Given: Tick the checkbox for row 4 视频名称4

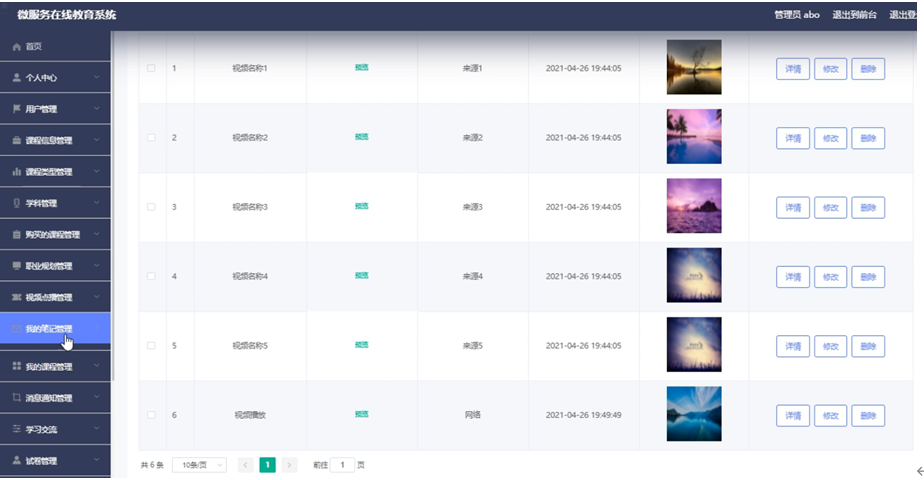Looking at the screenshot, I should [151, 276].
